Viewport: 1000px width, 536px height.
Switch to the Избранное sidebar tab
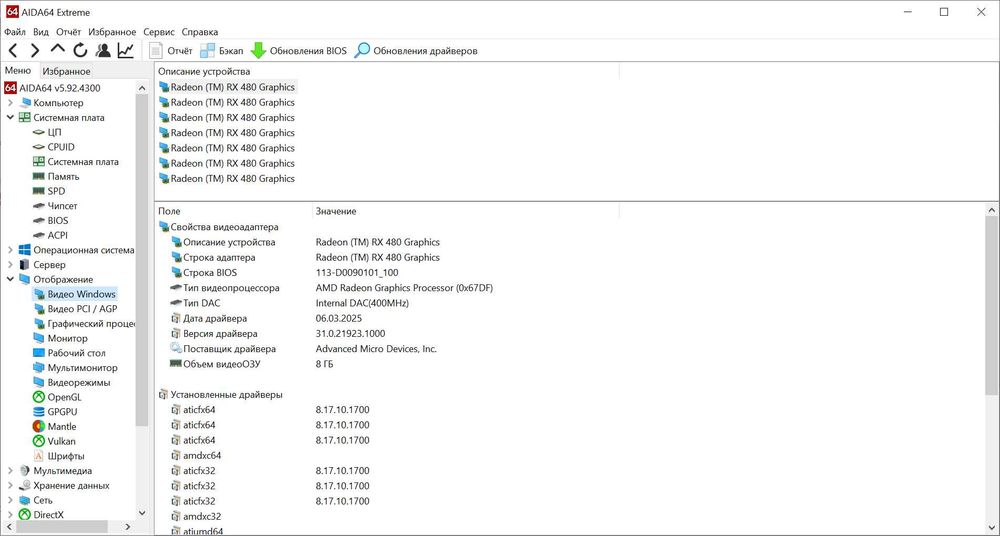tap(66, 71)
